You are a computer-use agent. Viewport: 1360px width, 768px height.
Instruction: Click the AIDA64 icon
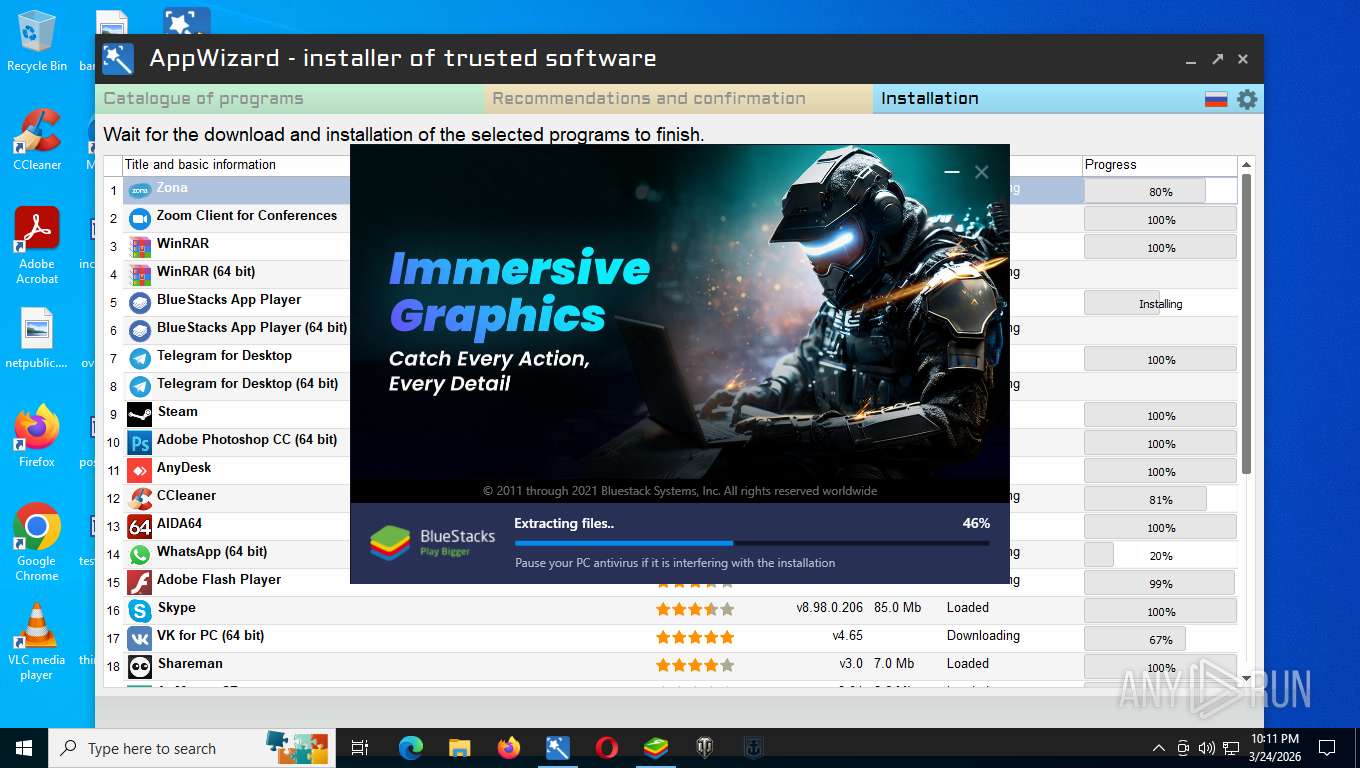139,526
